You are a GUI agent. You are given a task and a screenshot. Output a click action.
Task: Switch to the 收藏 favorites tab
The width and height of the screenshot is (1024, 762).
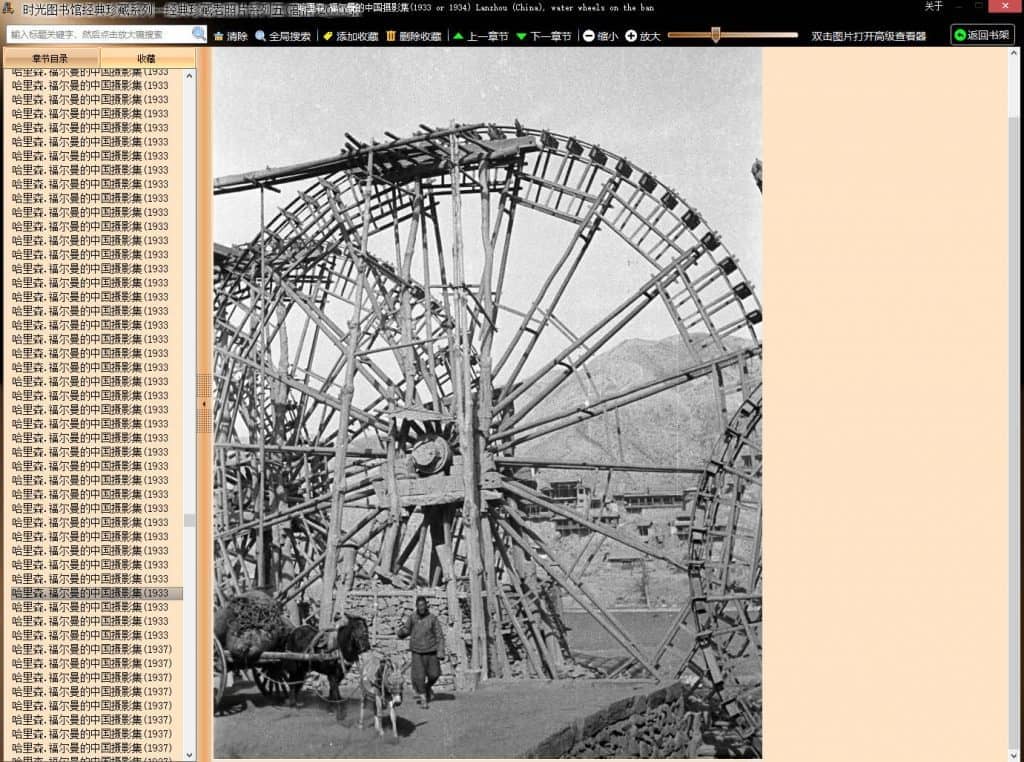(146, 59)
